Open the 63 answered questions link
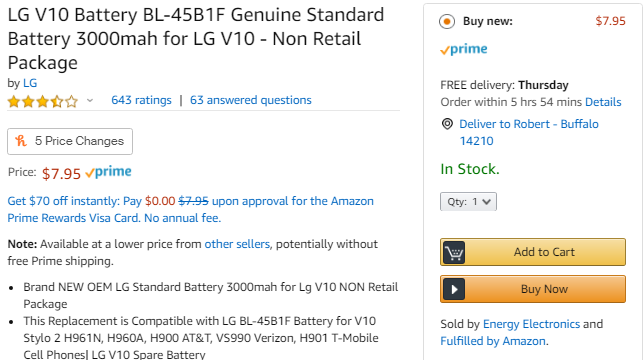643x360 pixels. point(251,100)
